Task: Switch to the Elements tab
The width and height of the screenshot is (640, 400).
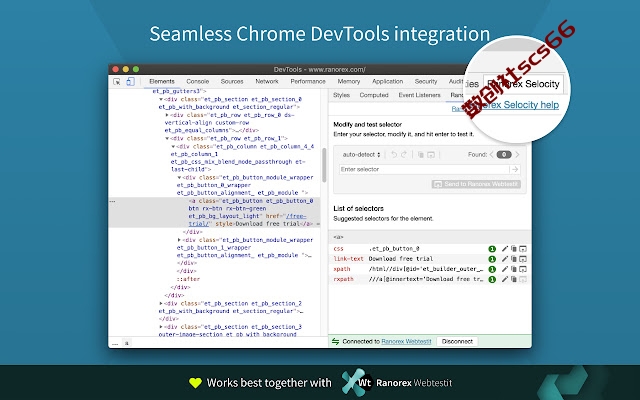Action: pyautogui.click(x=162, y=82)
